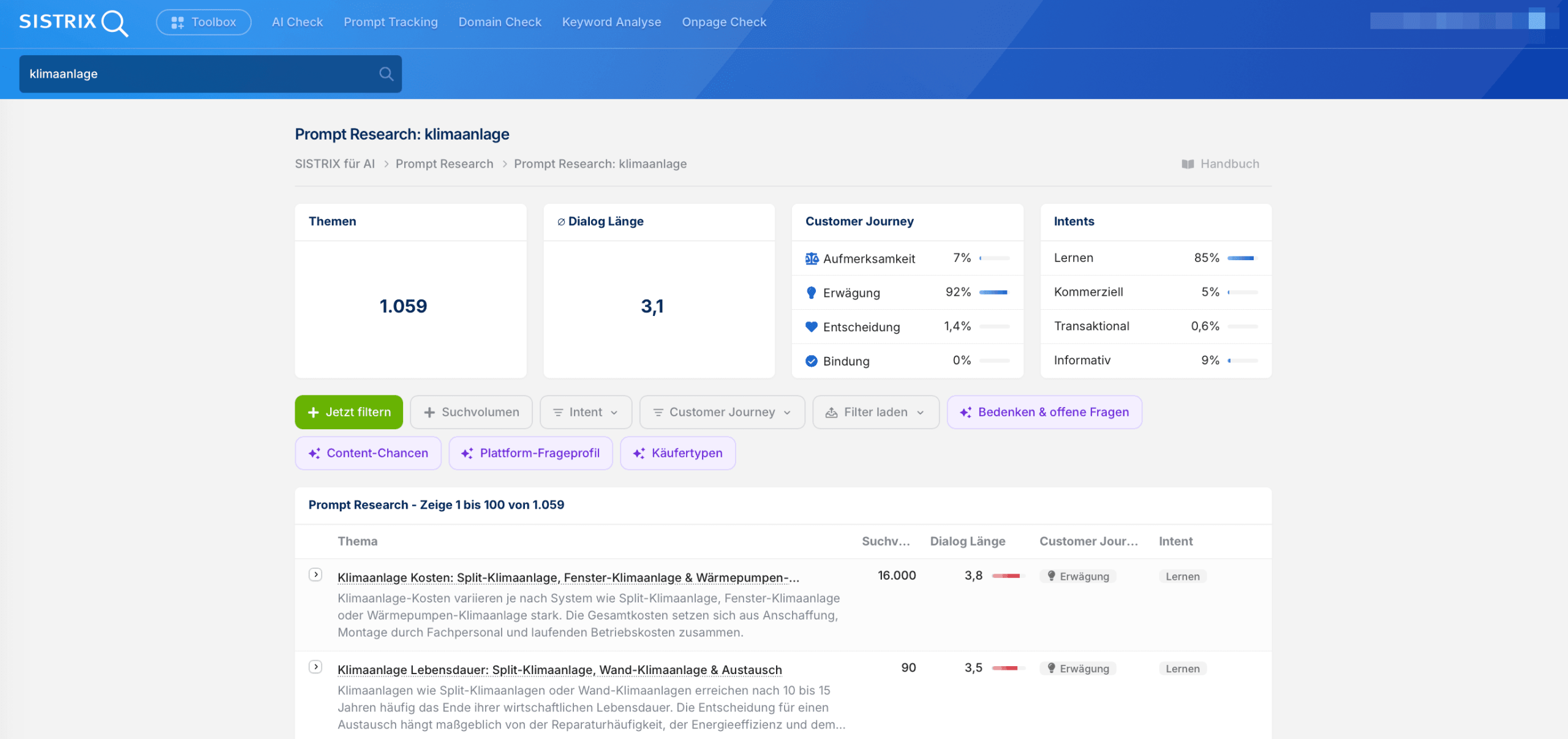Open Content-Chancen analysis
This screenshot has height=739, width=1568.
(368, 453)
